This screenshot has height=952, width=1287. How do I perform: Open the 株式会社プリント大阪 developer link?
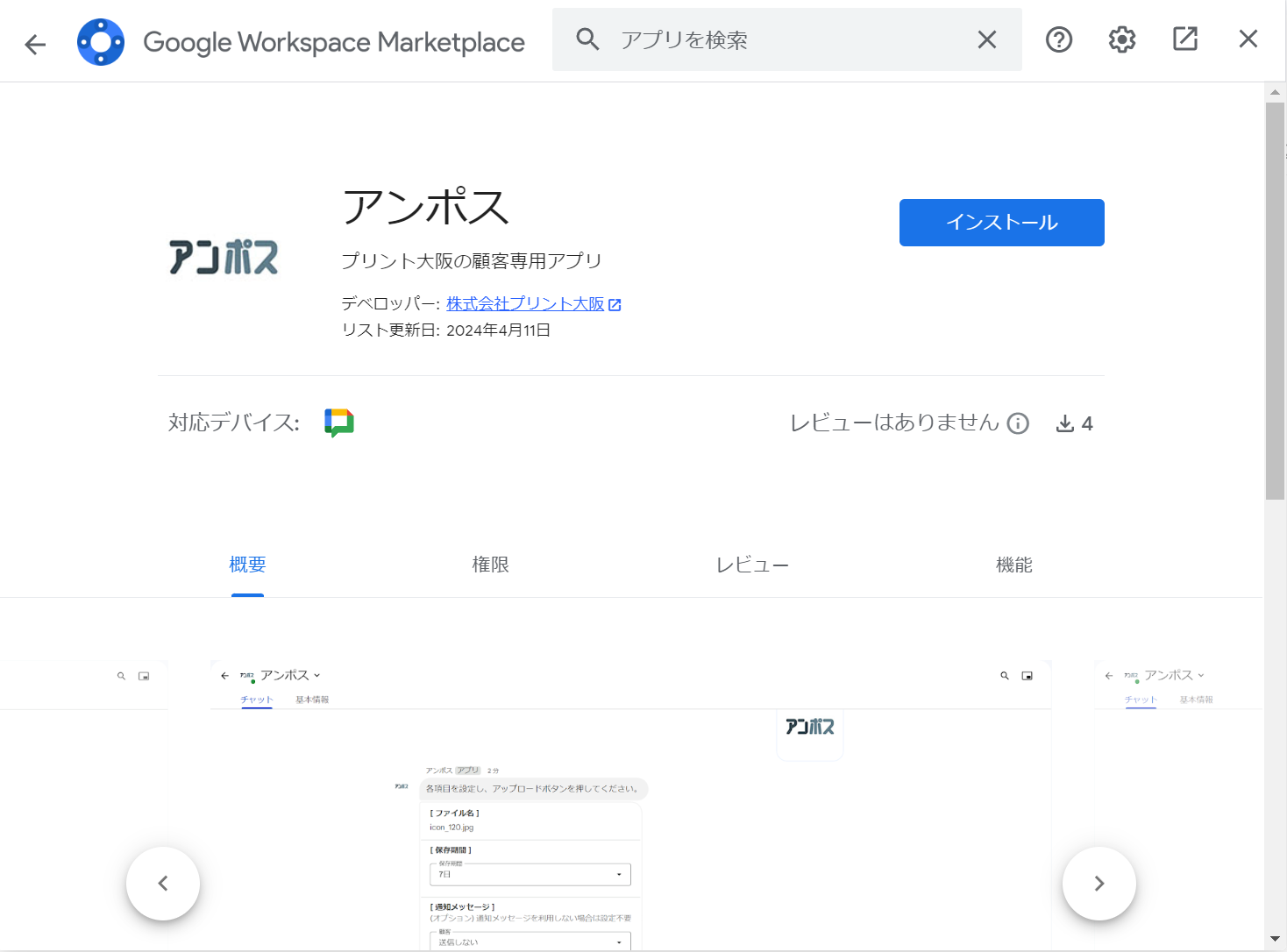pos(525,303)
